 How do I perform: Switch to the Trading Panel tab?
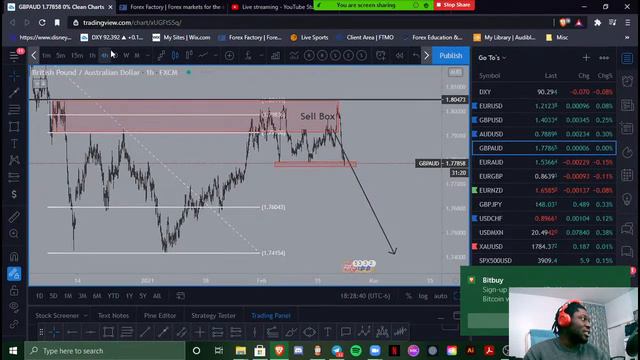click(271, 316)
